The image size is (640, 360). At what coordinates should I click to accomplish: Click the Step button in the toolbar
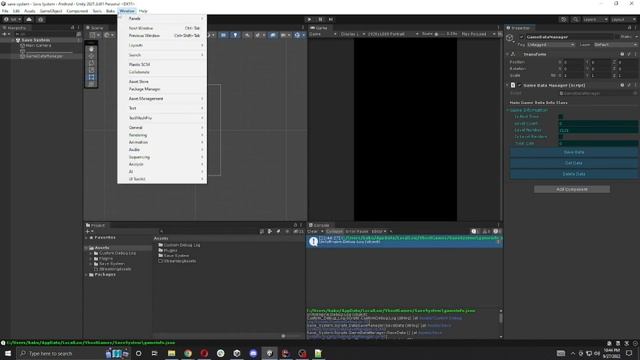click(x=331, y=19)
